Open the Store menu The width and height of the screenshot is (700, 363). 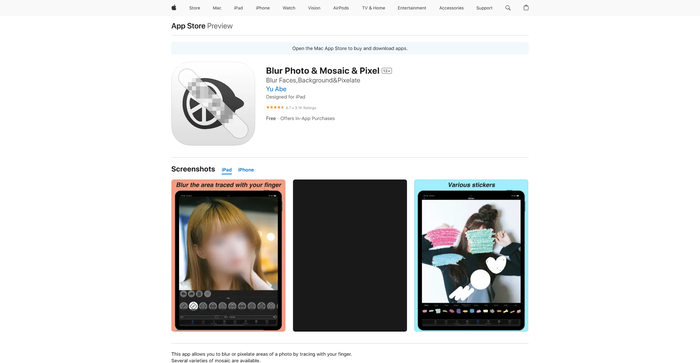point(195,8)
